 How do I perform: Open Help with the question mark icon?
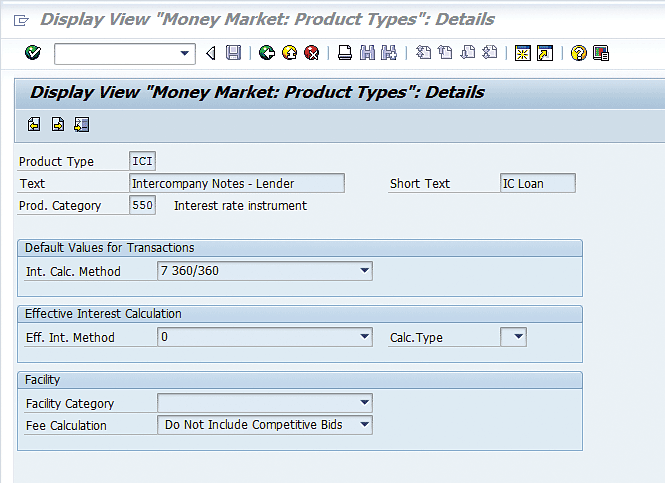578,53
